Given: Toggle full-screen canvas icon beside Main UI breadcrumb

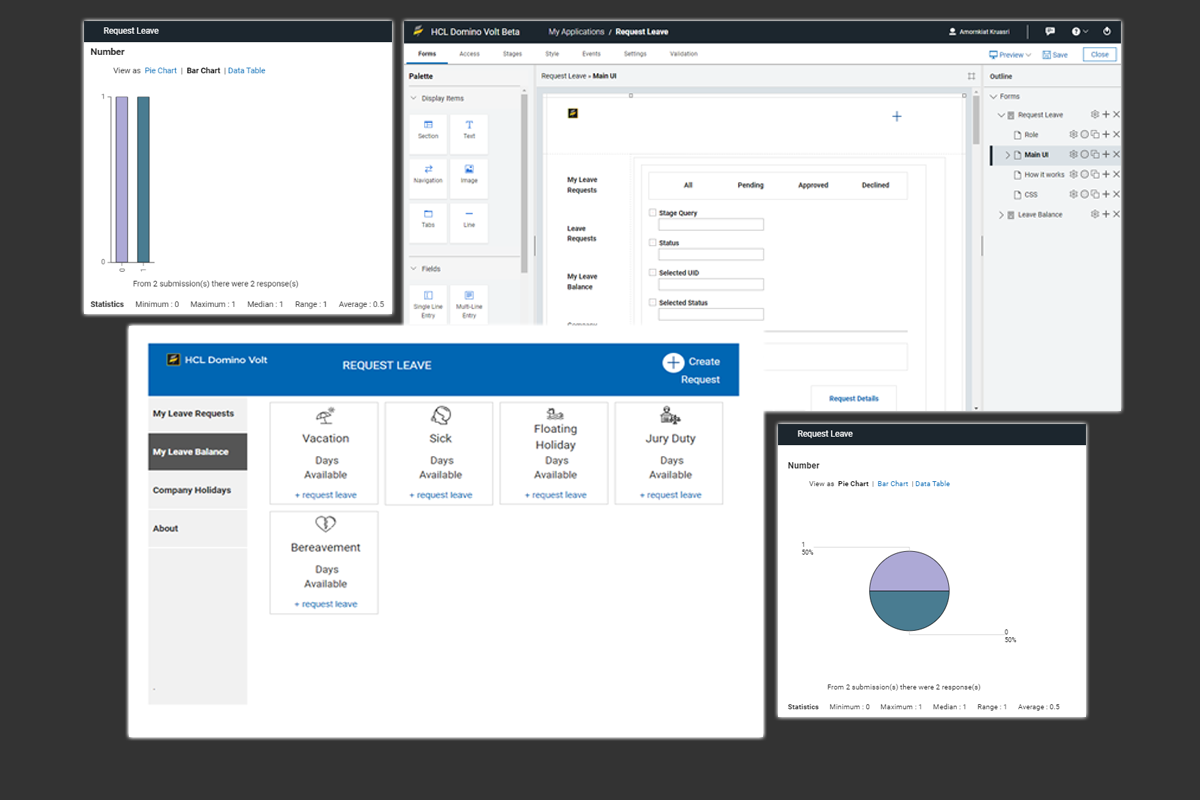Looking at the screenshot, I should (x=971, y=76).
